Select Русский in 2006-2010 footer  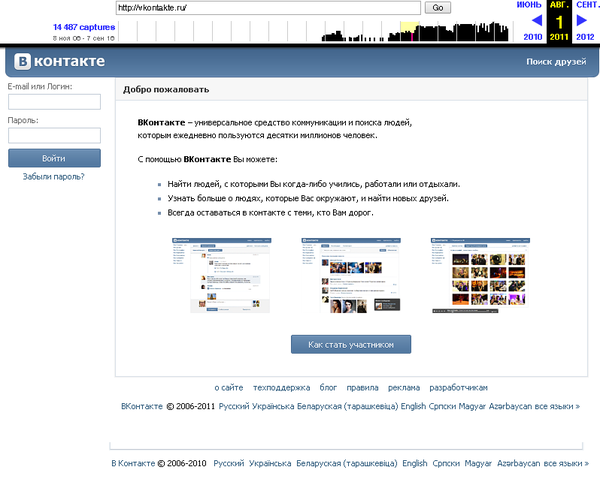coord(228,463)
